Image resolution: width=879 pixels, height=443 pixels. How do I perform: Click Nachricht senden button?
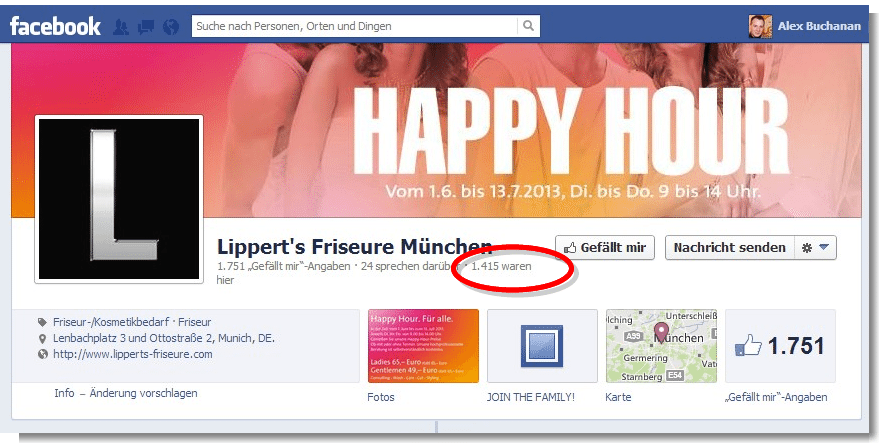click(x=729, y=247)
